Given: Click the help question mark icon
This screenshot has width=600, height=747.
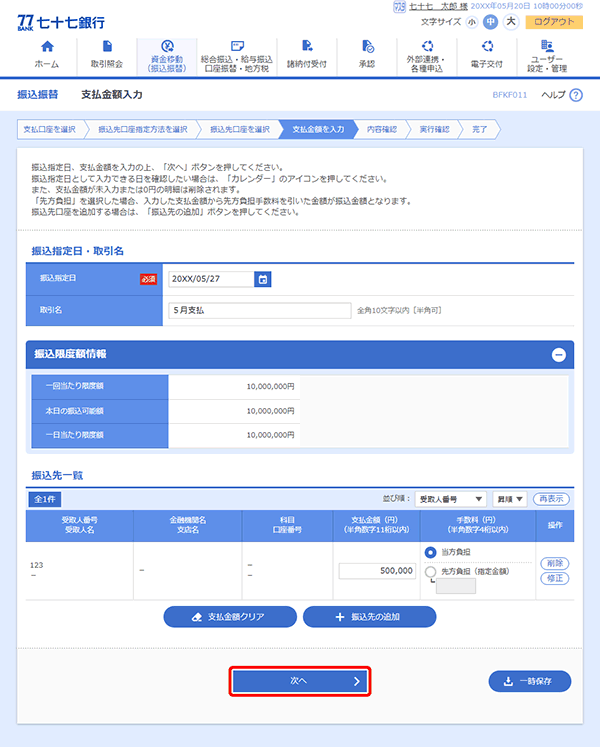Looking at the screenshot, I should pos(574,94).
